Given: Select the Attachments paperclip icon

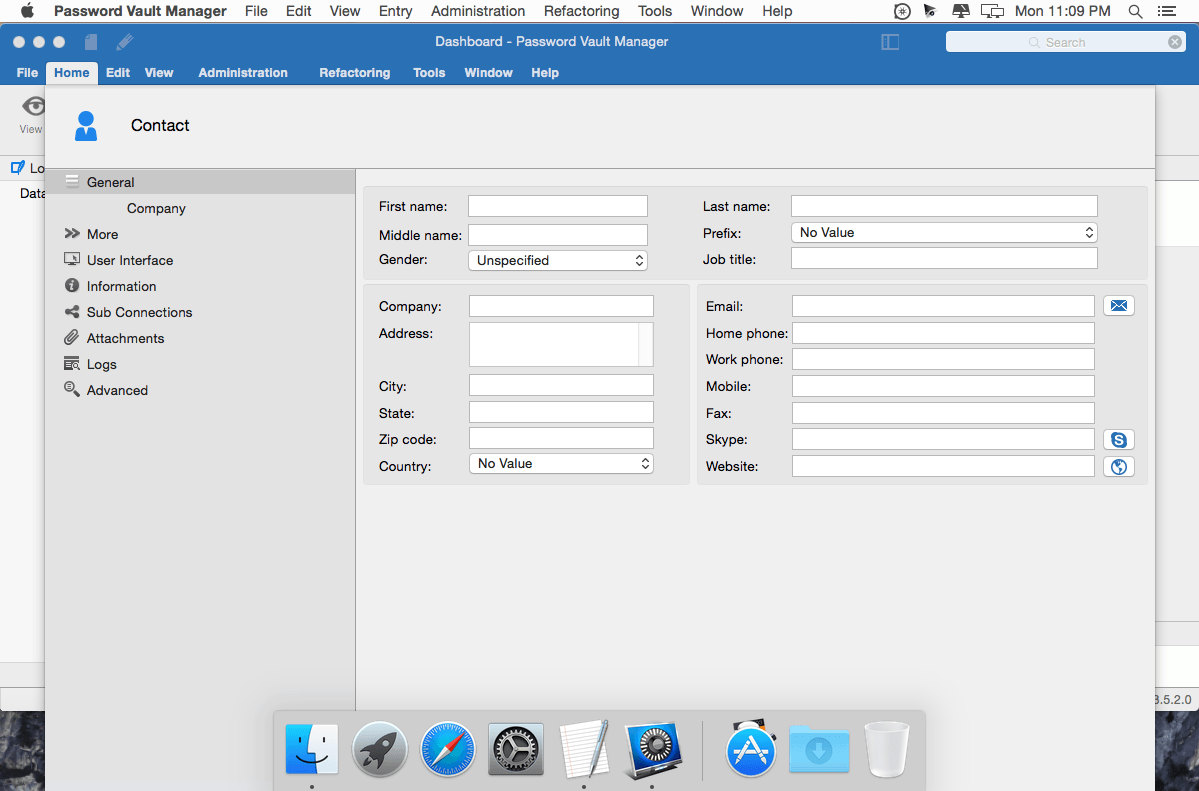Looking at the screenshot, I should (x=71, y=338).
